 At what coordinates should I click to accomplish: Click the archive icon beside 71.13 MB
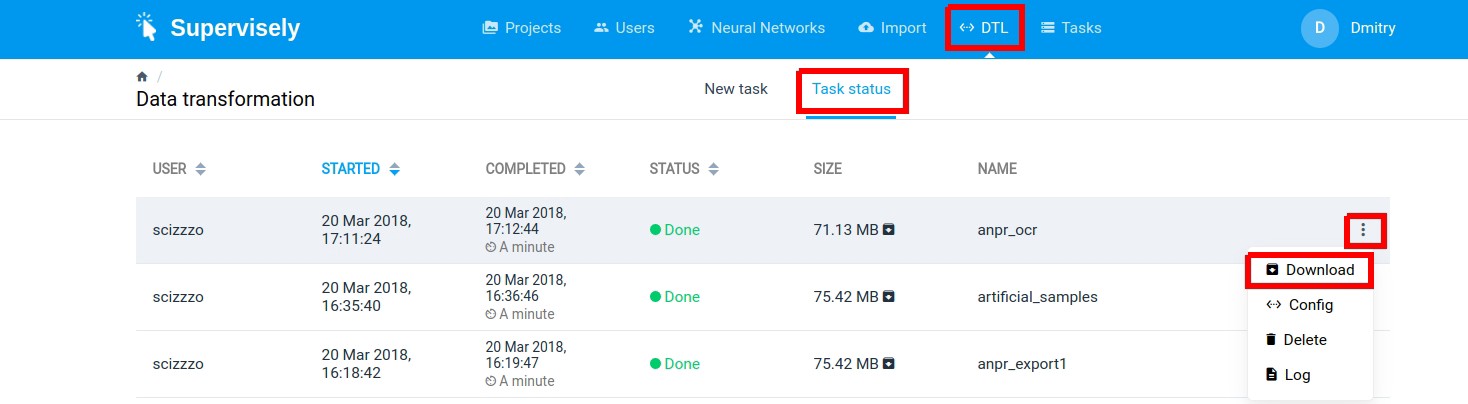pyautogui.click(x=888, y=230)
